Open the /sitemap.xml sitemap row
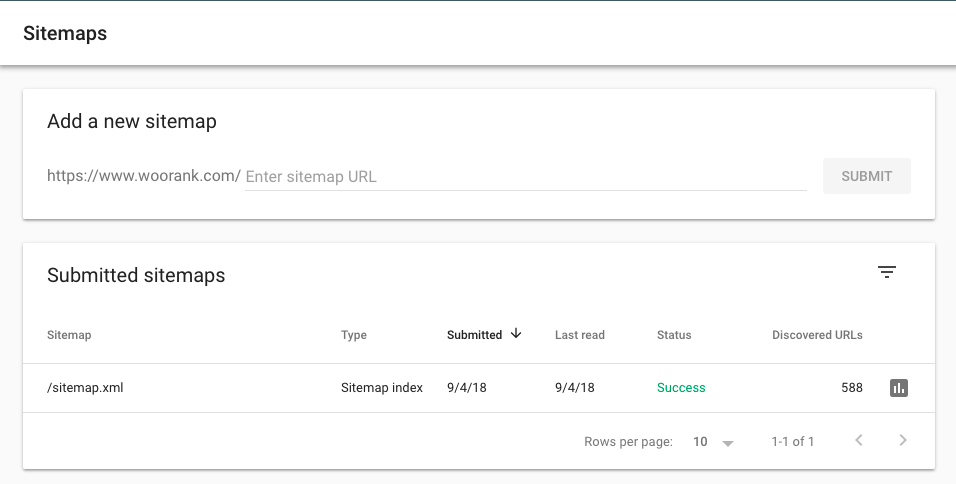The image size is (956, 484). coord(85,388)
